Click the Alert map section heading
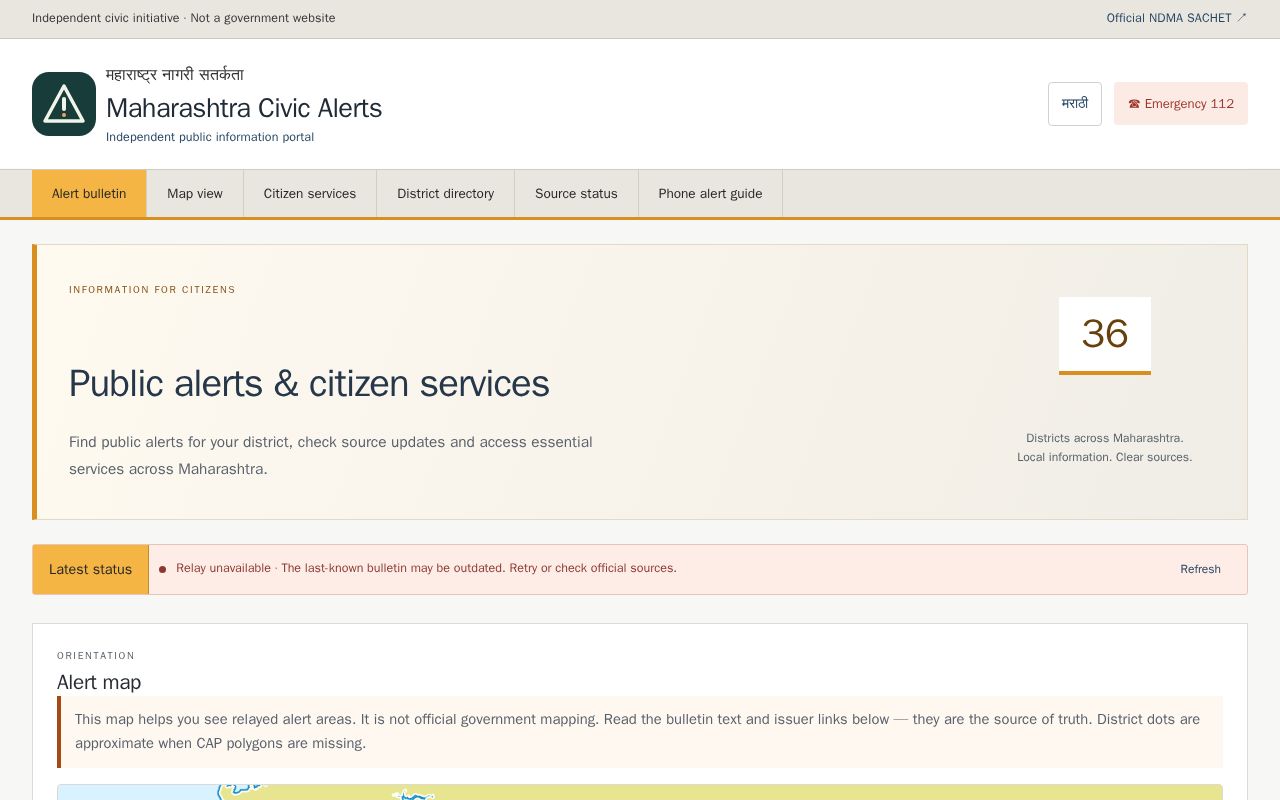 (99, 682)
